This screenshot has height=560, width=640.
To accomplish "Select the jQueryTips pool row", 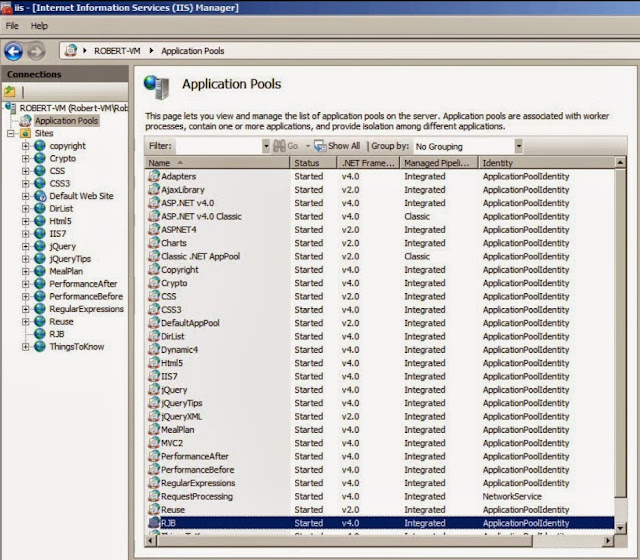I will coord(380,403).
